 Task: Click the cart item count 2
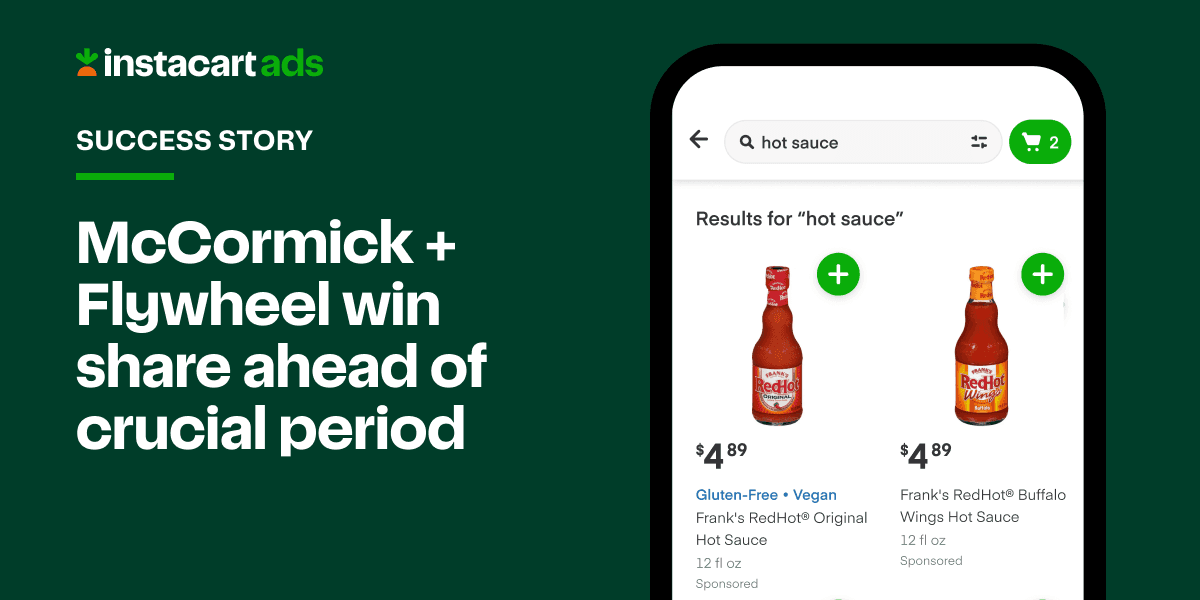pos(1054,143)
